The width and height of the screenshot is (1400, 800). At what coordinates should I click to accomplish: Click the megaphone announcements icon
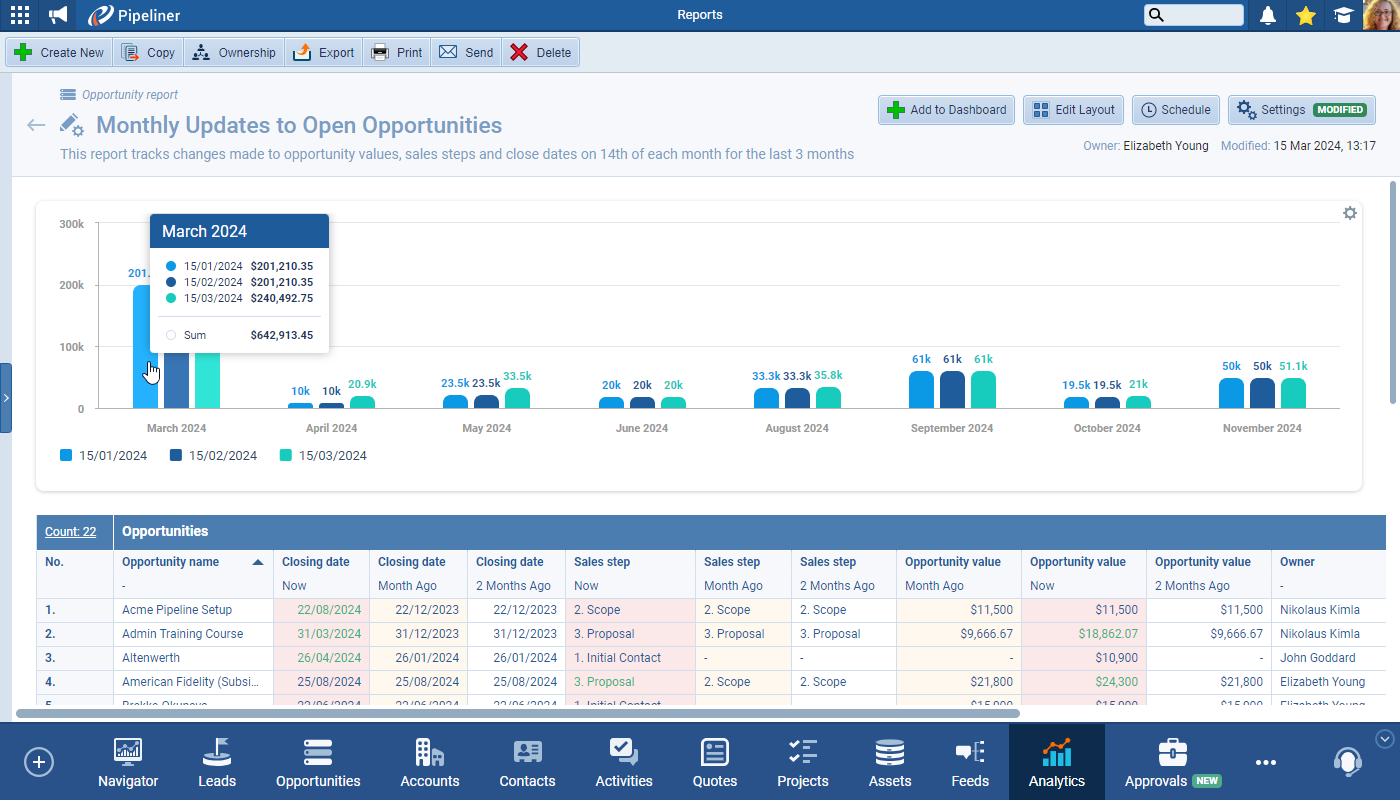(59, 15)
